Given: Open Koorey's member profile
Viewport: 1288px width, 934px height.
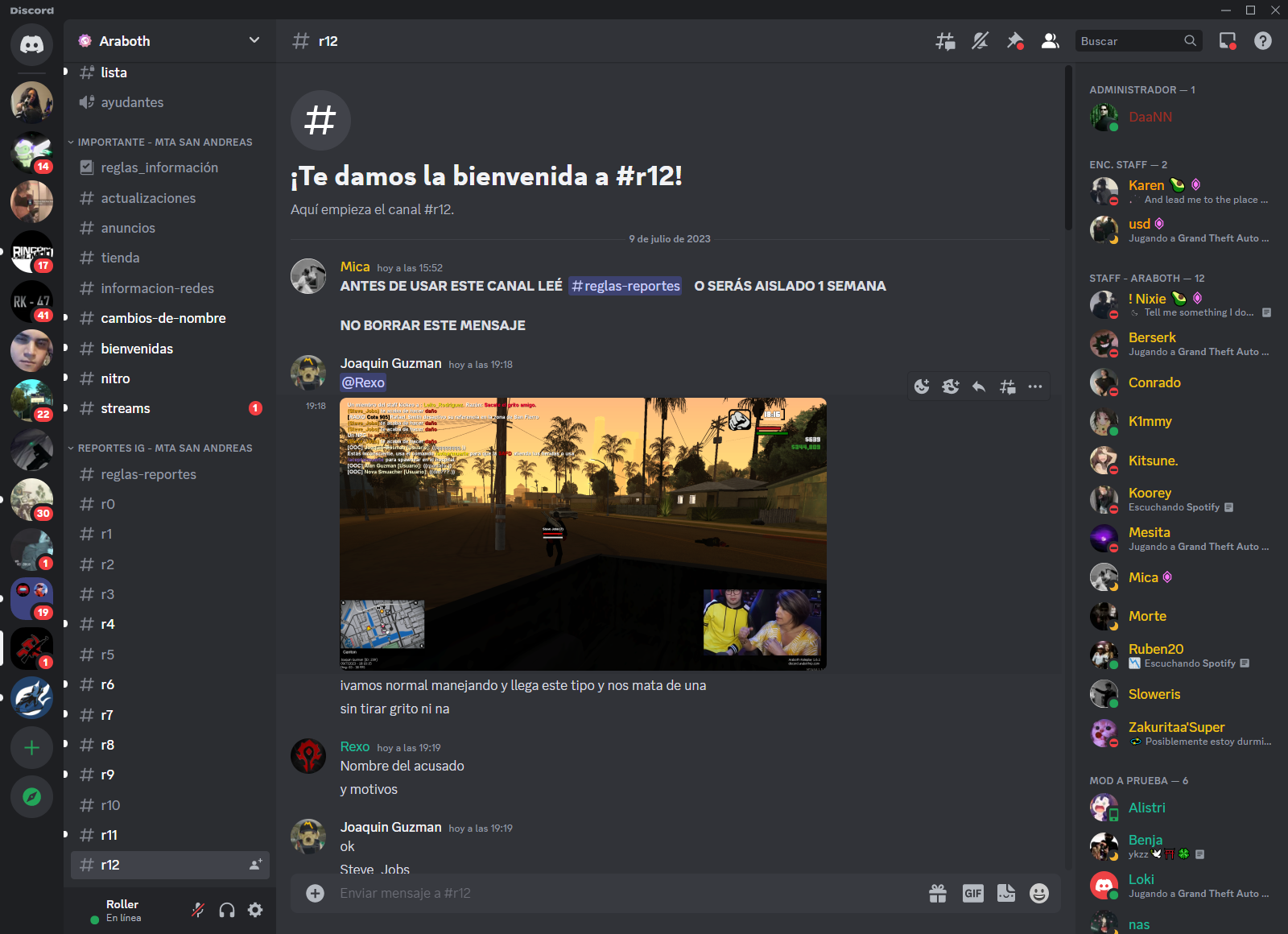Looking at the screenshot, I should [1180, 499].
